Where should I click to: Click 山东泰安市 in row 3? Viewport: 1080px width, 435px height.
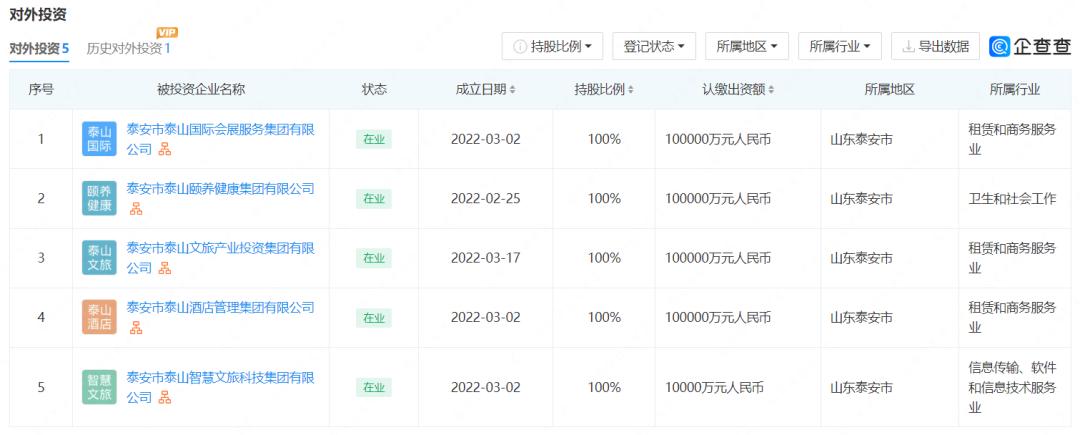click(861, 257)
